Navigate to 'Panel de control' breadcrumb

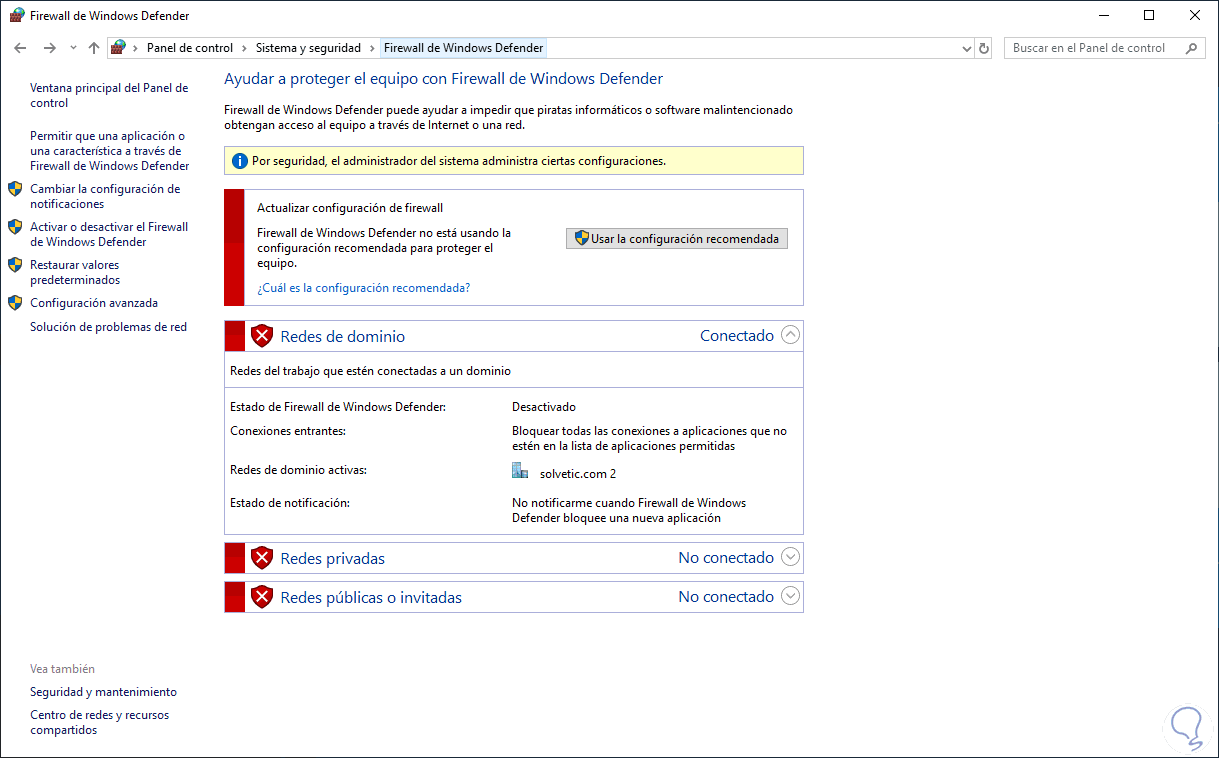[x=189, y=48]
